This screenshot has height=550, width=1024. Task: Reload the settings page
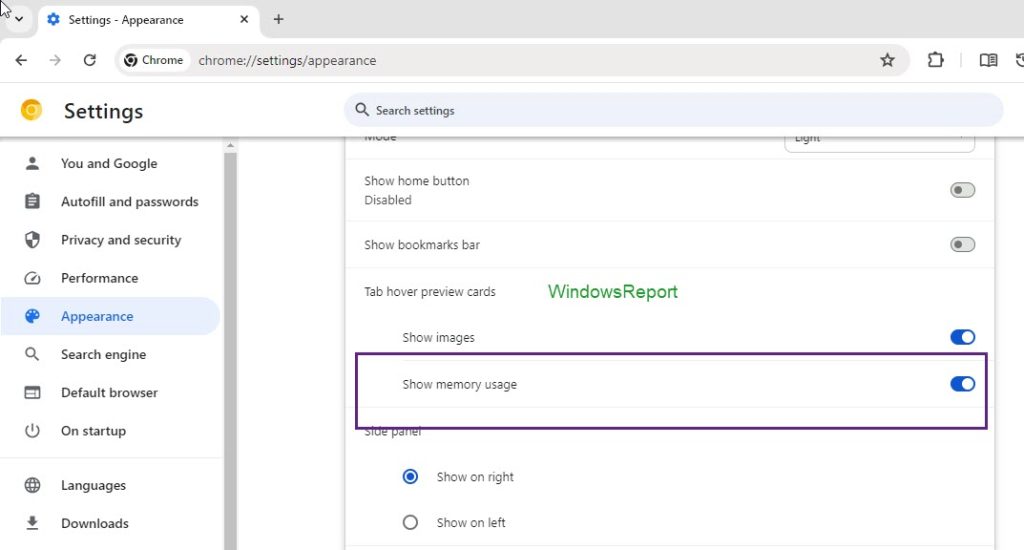coord(89,60)
